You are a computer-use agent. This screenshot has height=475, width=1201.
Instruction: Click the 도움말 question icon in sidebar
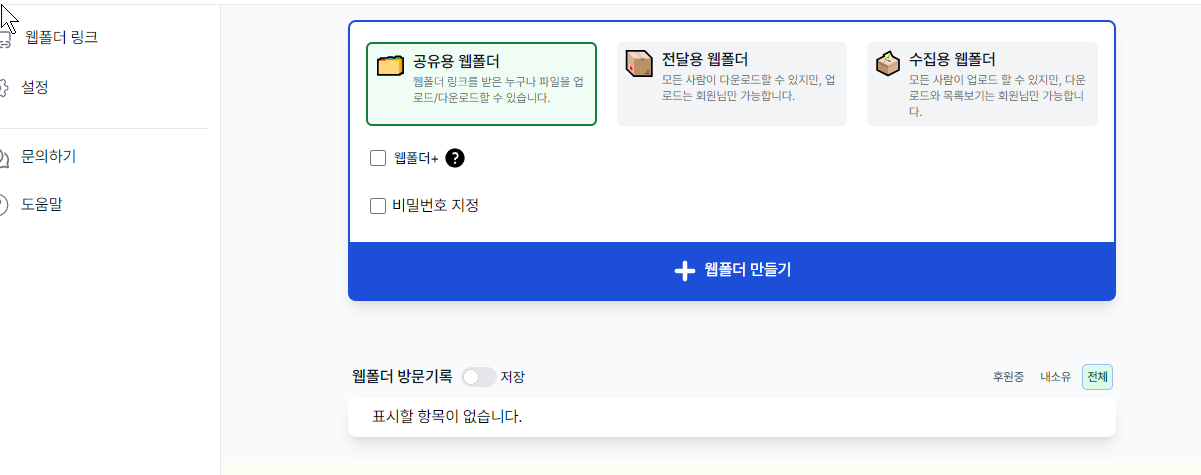coord(4,205)
